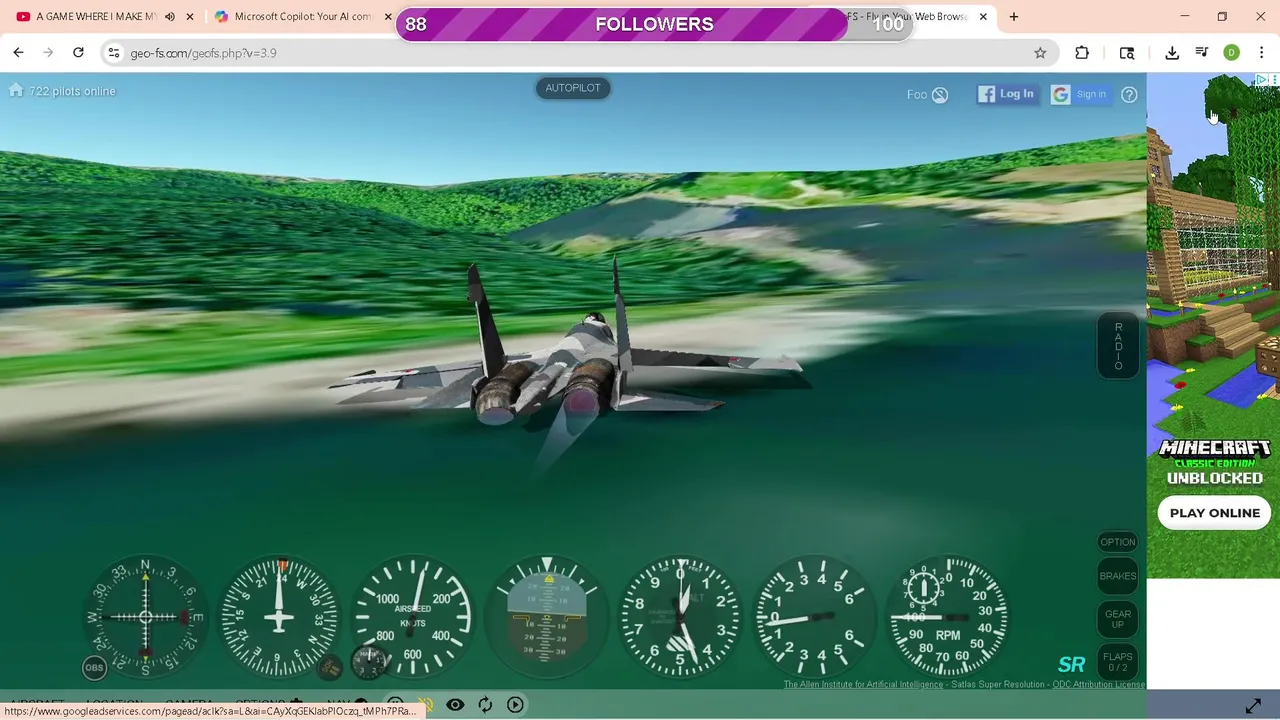The height and width of the screenshot is (720, 1280).
Task: Sign in with the Google button
Action: (x=1080, y=94)
